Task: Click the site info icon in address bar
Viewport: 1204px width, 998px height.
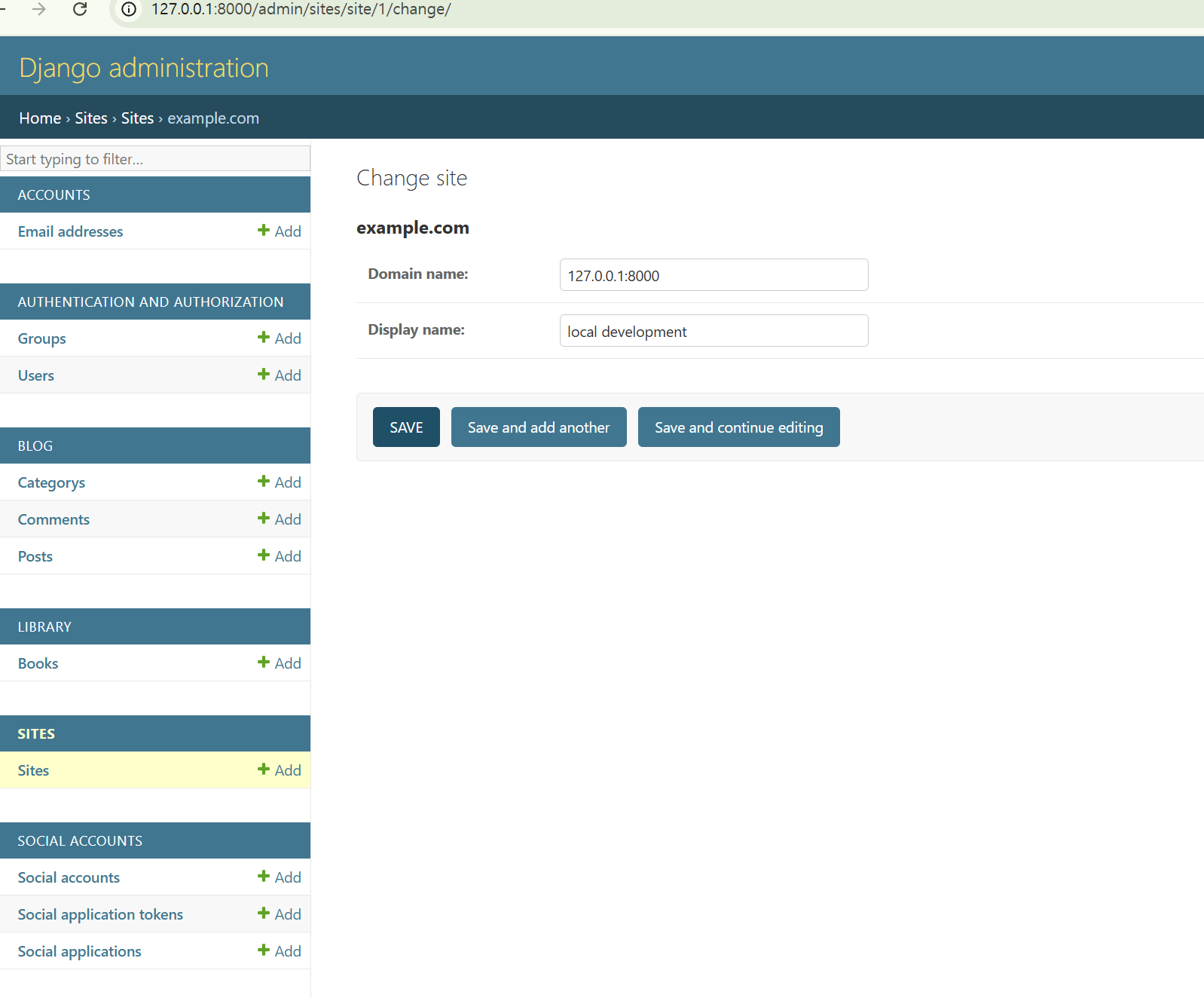Action: pos(129,9)
